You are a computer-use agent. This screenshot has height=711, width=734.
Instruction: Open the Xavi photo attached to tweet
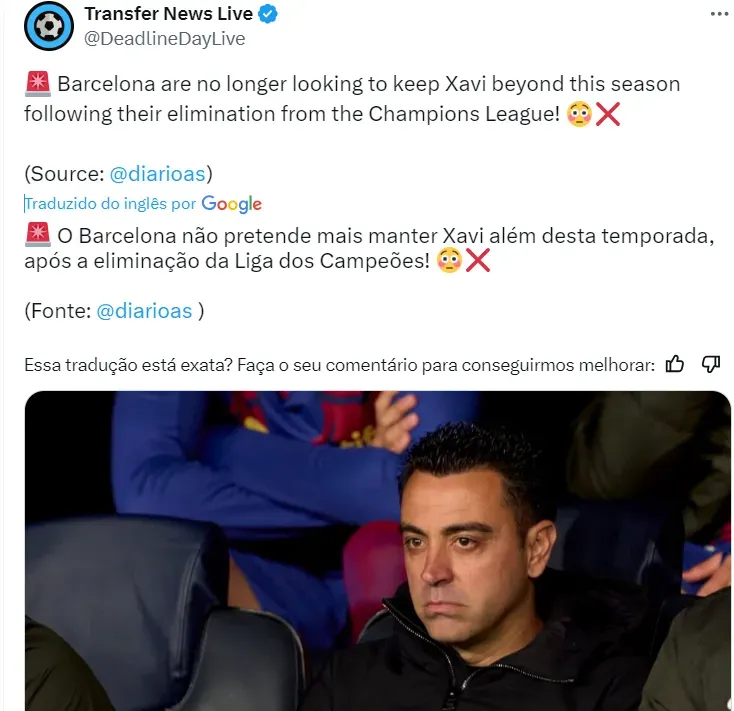[x=377, y=551]
